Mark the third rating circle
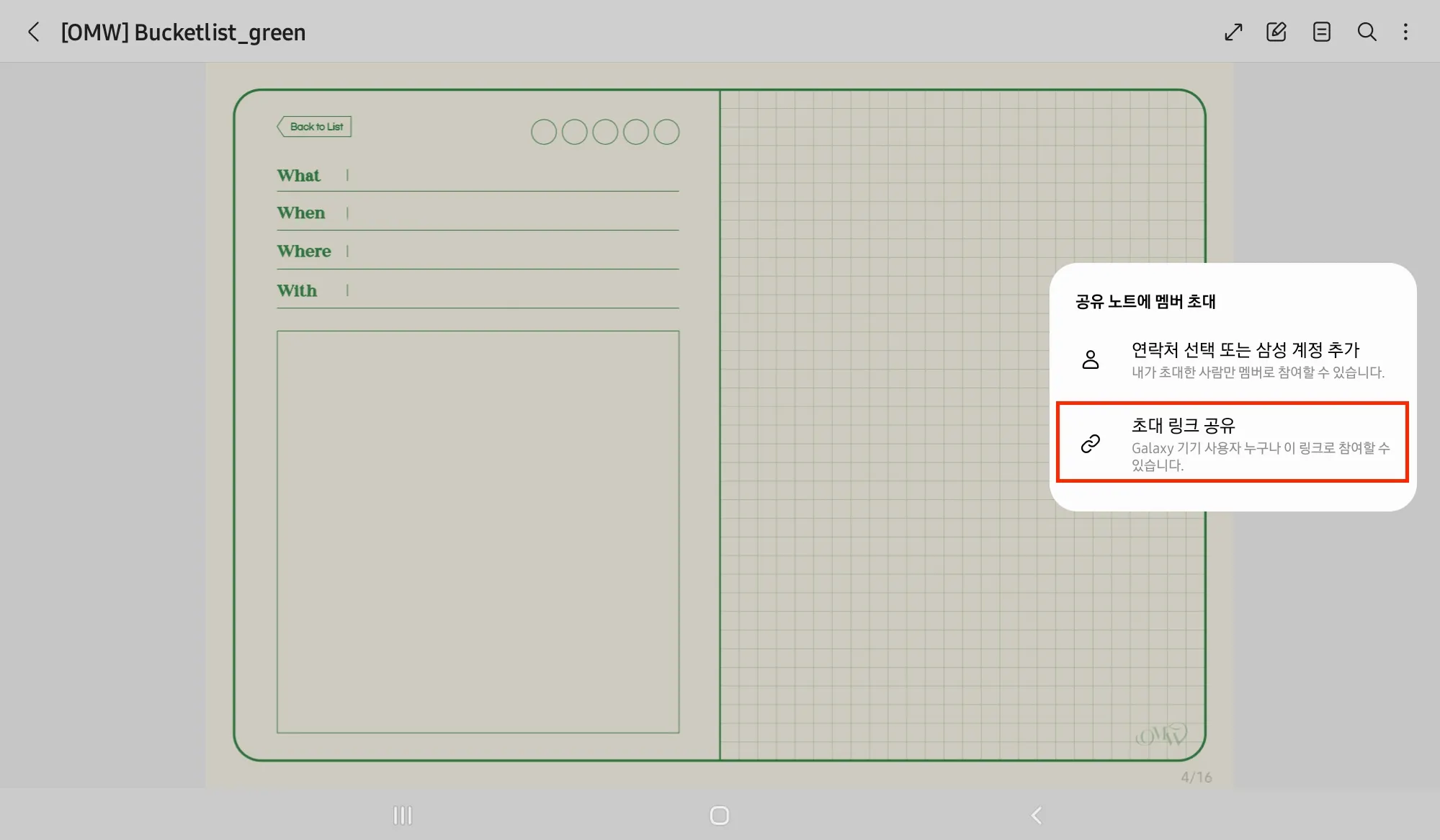1440x840 pixels. (605, 132)
